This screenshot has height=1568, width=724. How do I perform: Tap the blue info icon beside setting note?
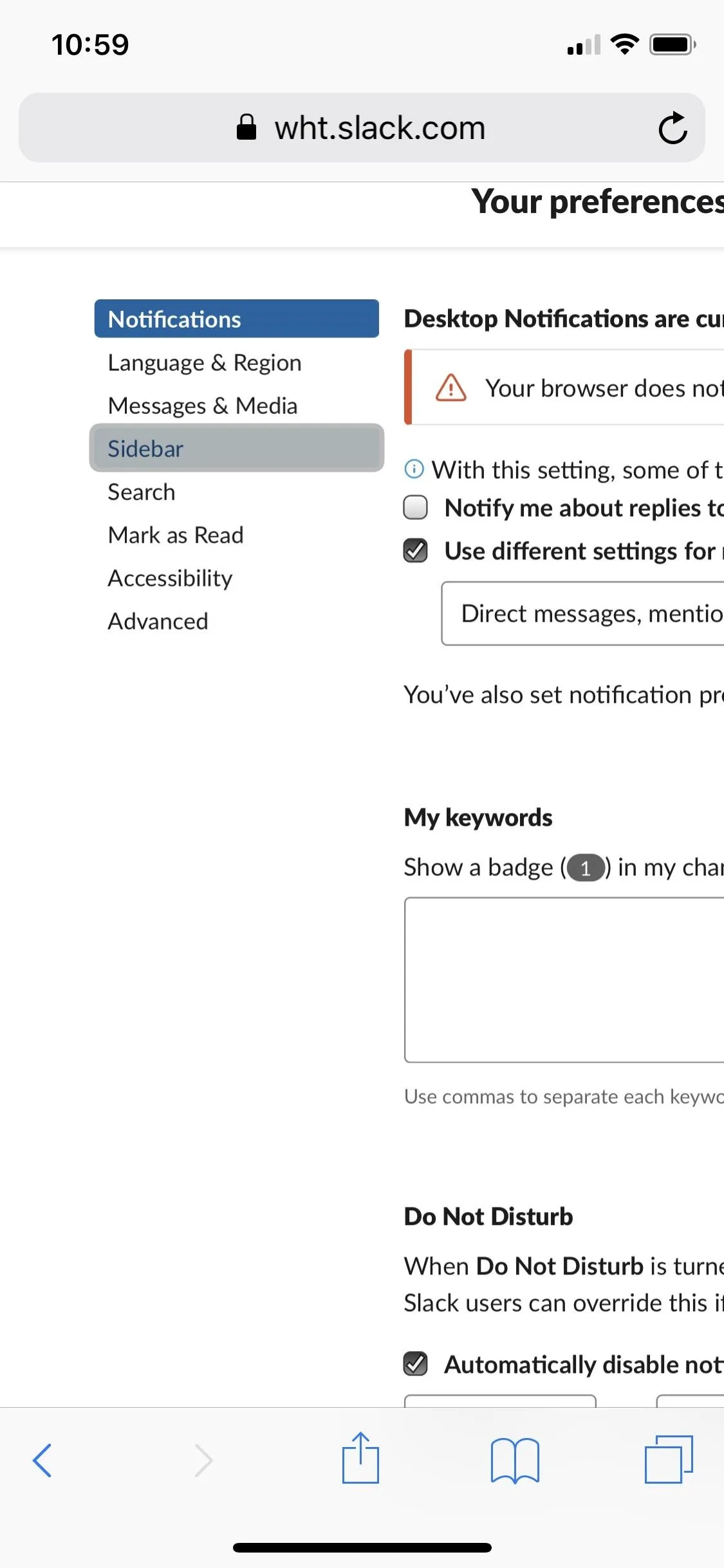[x=414, y=469]
